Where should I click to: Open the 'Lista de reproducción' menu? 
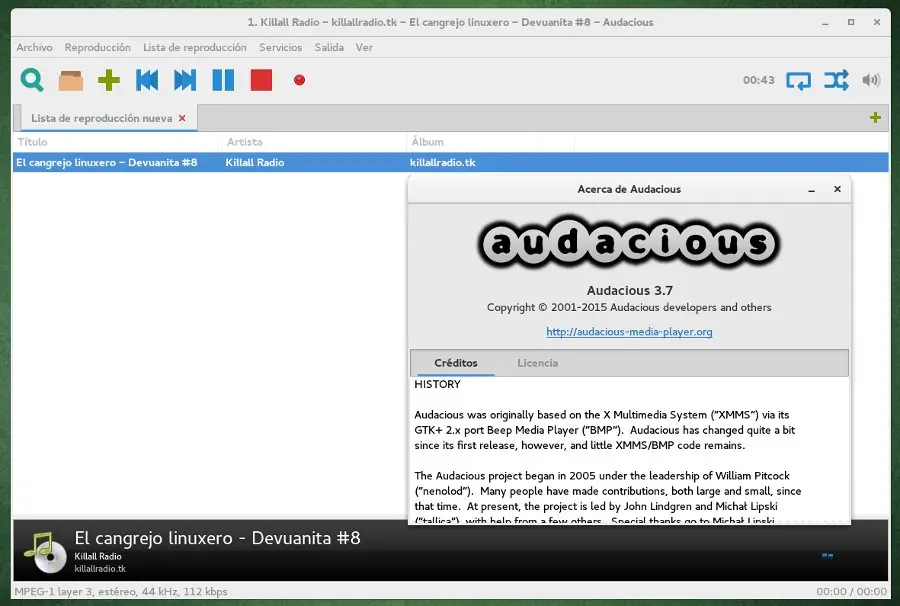[195, 48]
